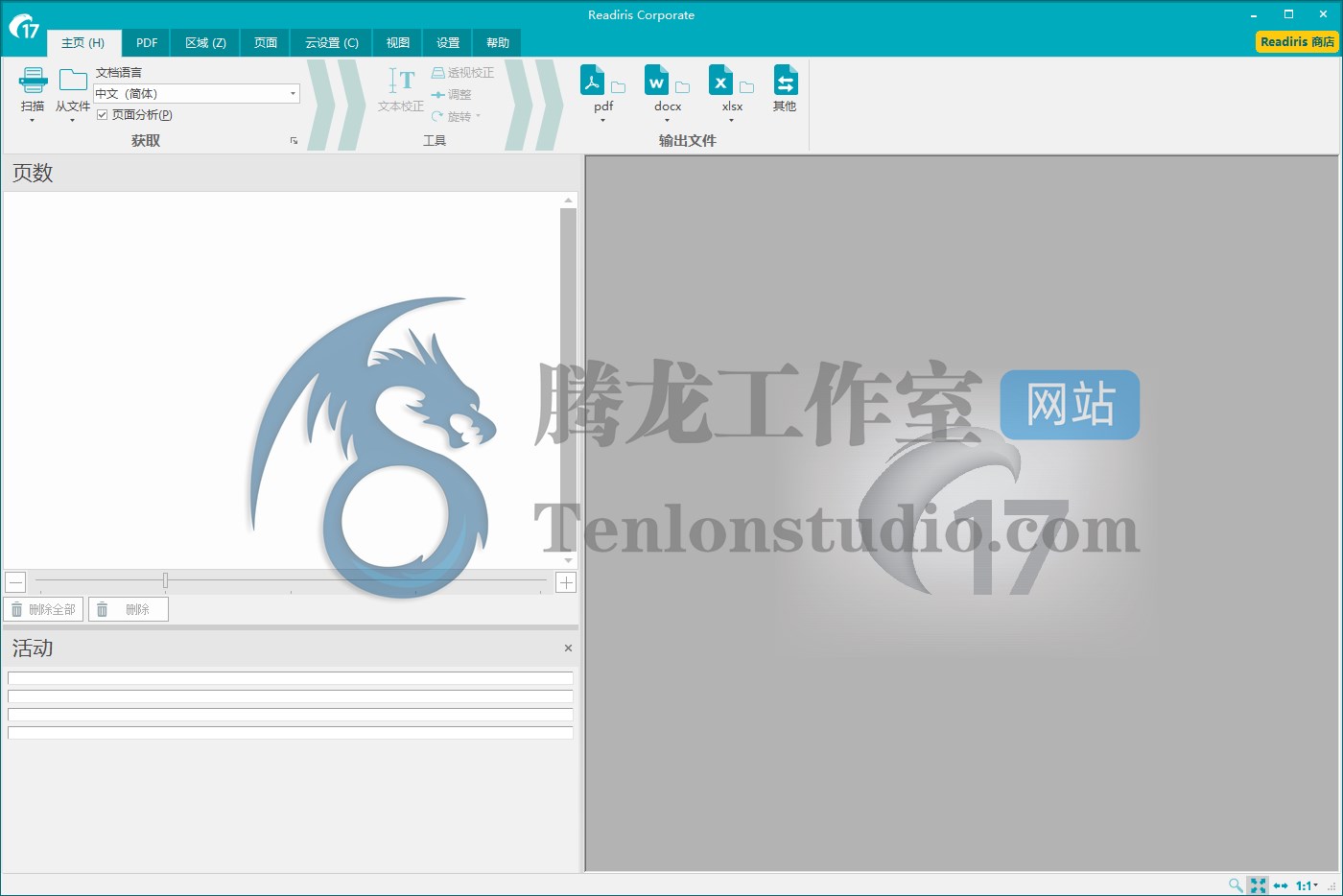The image size is (1343, 896).
Task: Click the Pages panel vertical scrollbar
Action: (568, 380)
